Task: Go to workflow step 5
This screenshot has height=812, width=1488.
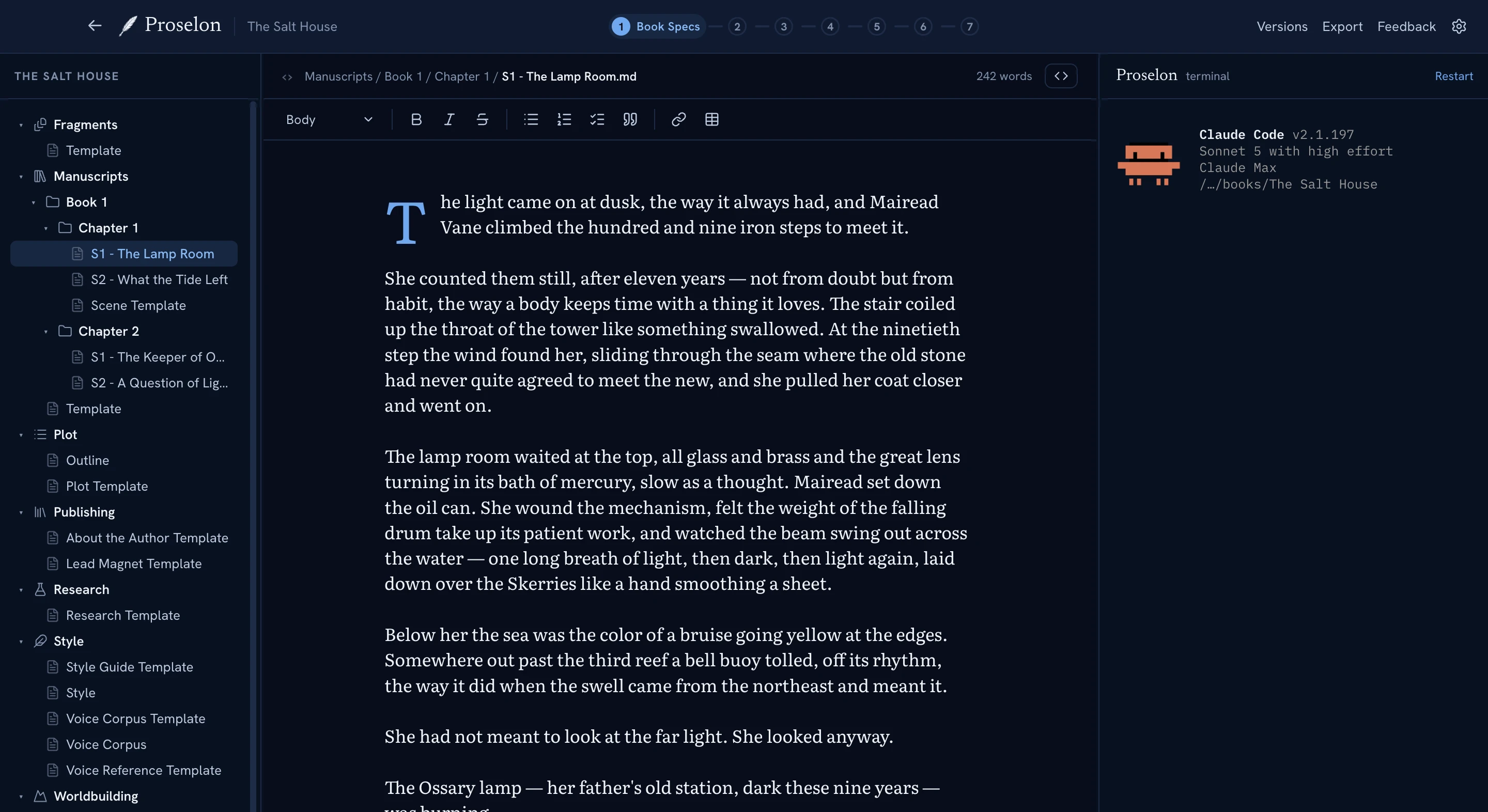Action: tap(876, 26)
